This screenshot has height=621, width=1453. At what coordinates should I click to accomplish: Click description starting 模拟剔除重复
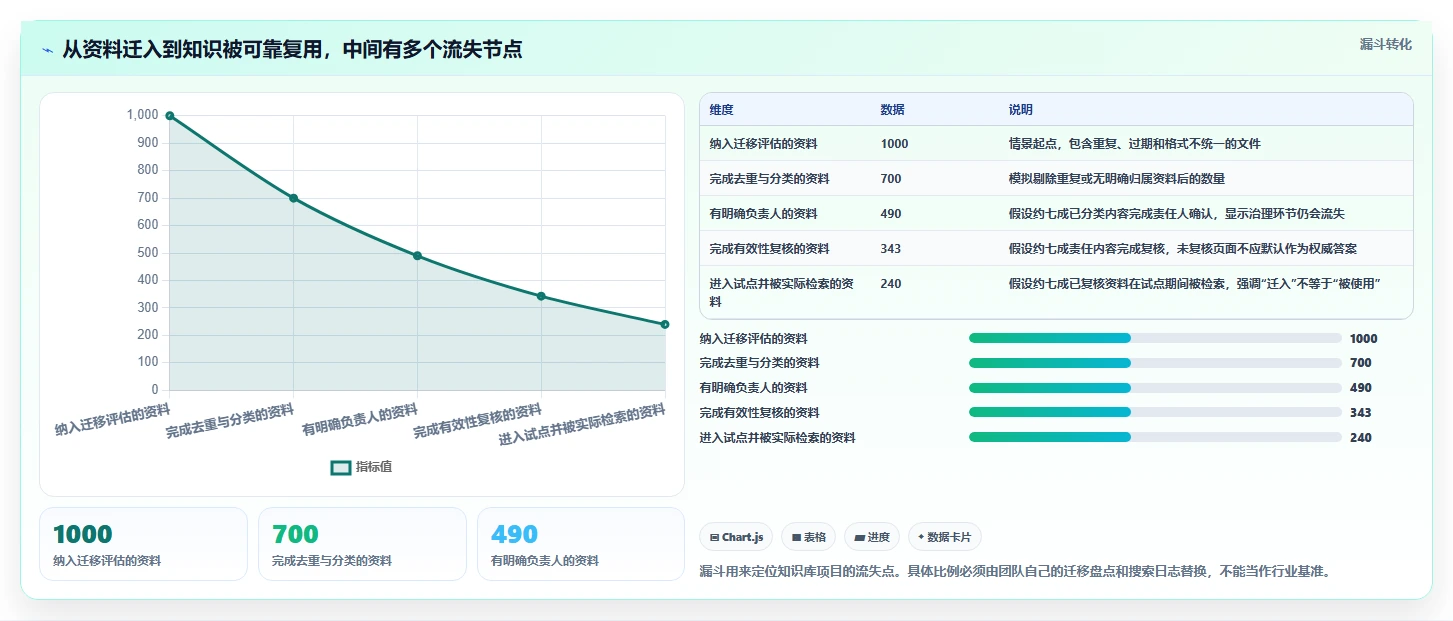(1117, 179)
